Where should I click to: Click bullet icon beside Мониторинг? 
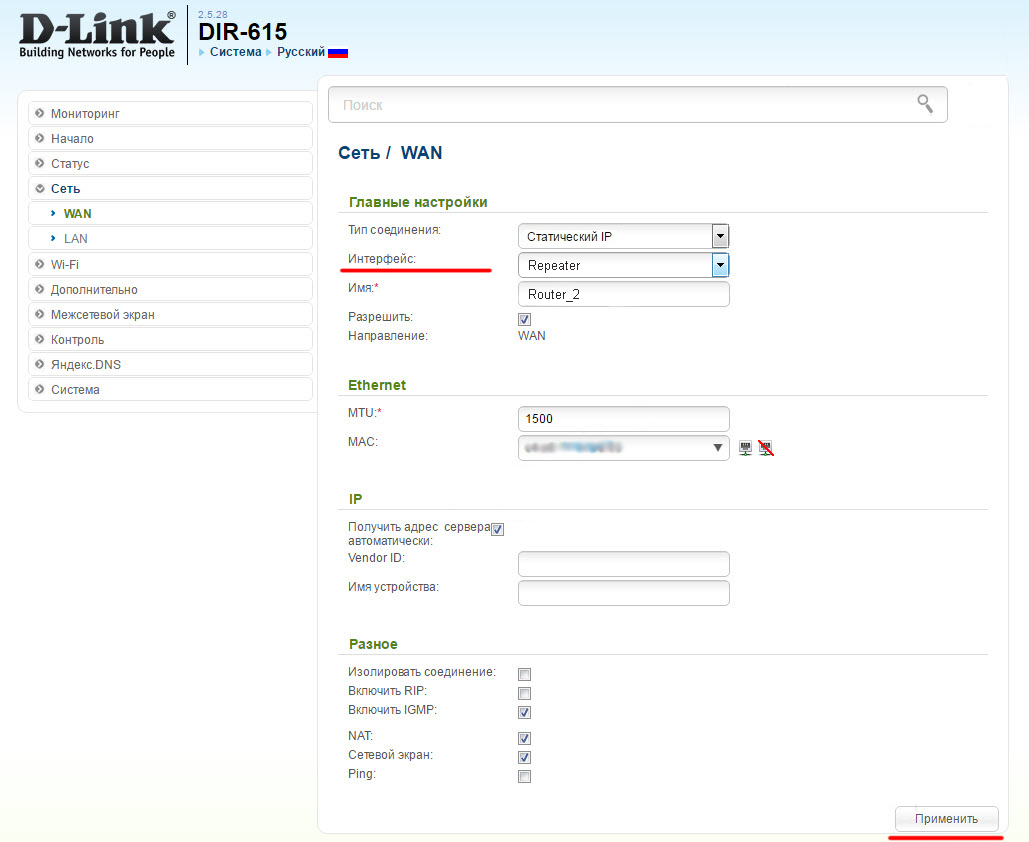click(39, 113)
